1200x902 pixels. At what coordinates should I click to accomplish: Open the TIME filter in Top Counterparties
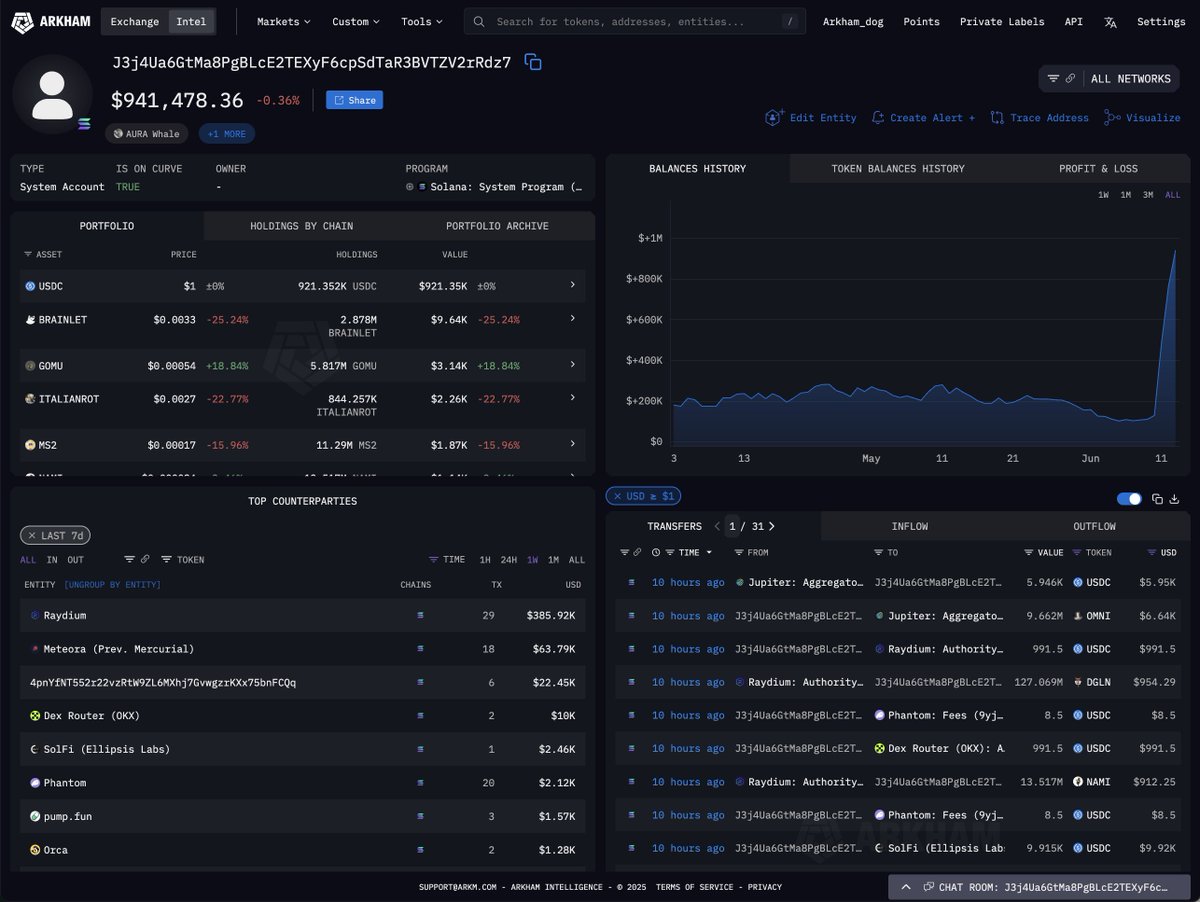click(447, 560)
